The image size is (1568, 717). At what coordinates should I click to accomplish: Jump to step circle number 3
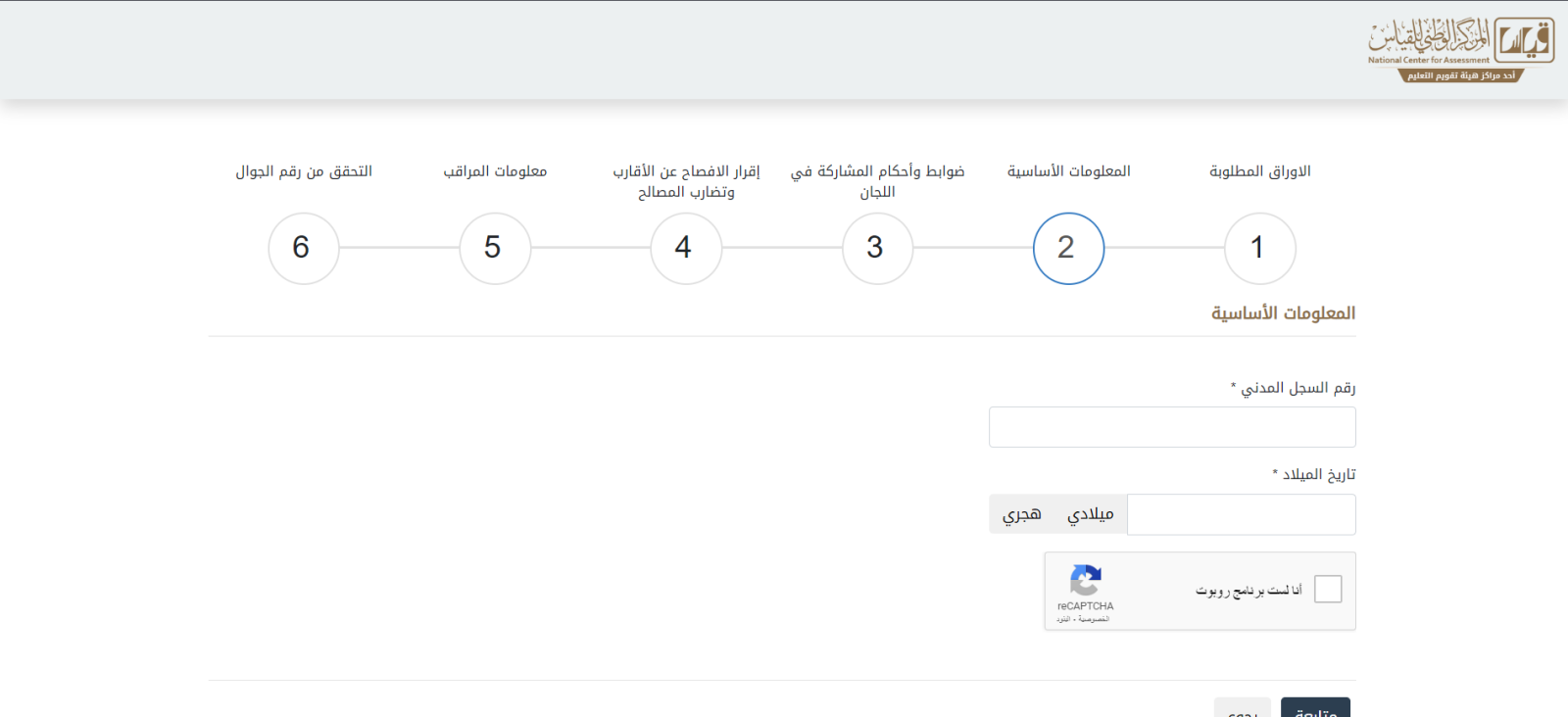click(877, 249)
